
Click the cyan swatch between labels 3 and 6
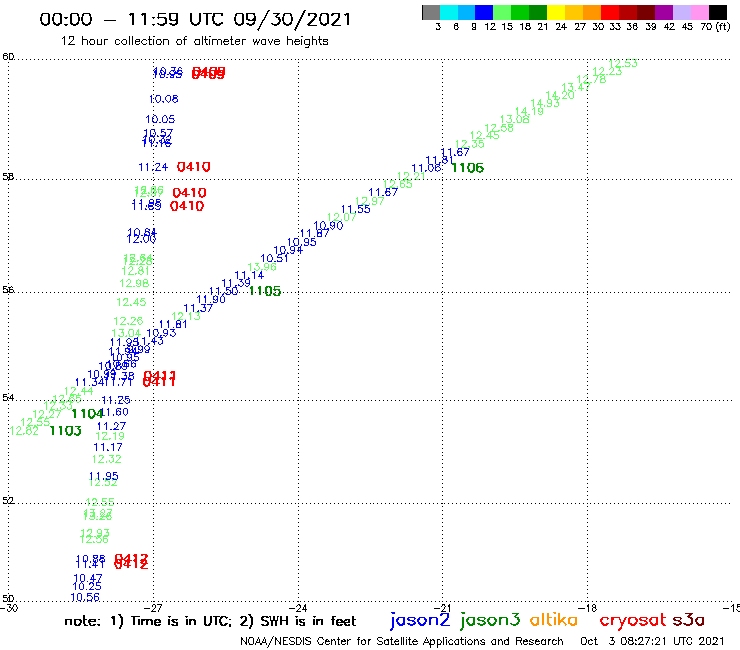pyautogui.click(x=449, y=12)
